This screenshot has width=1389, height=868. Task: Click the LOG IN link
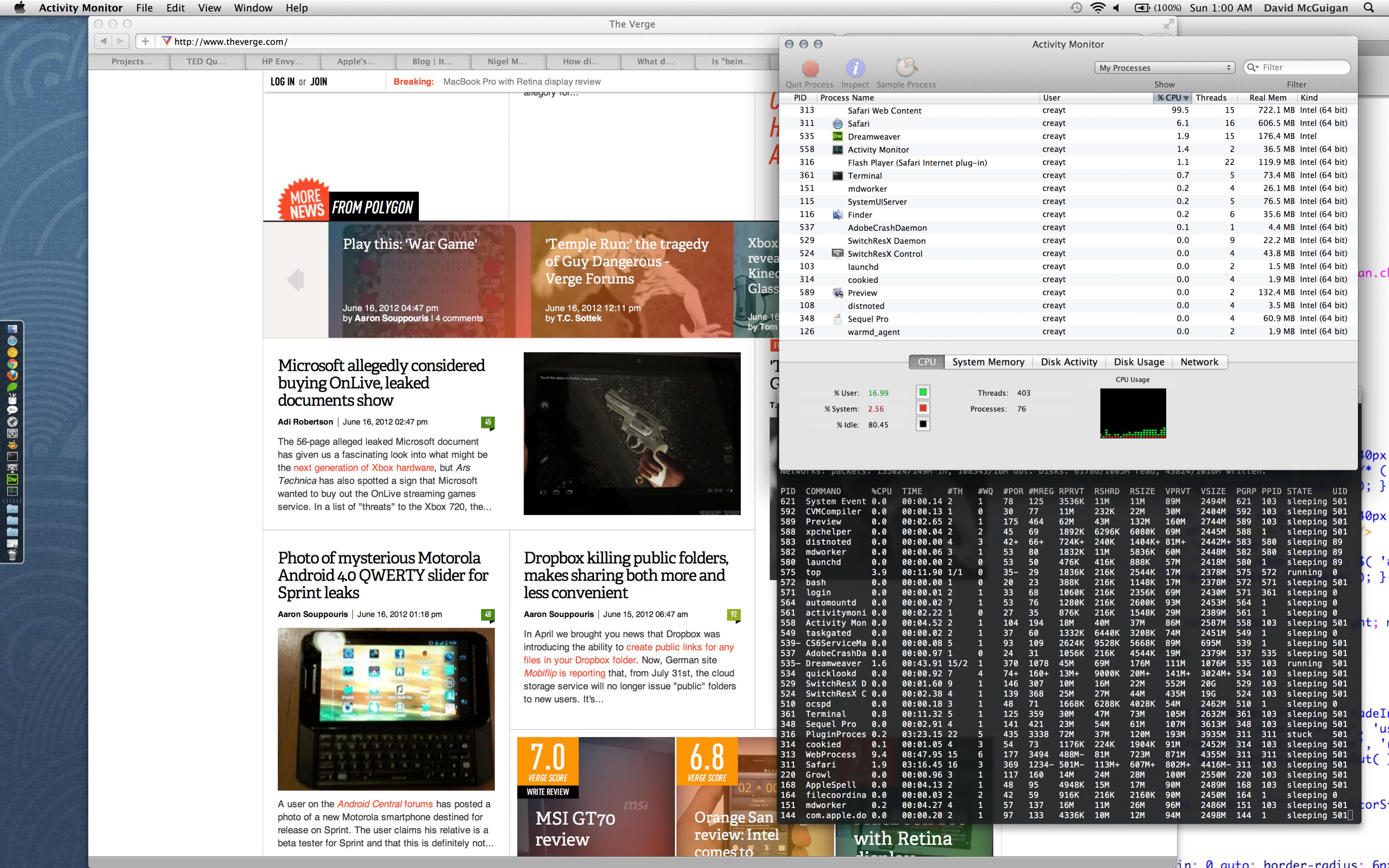point(282,81)
